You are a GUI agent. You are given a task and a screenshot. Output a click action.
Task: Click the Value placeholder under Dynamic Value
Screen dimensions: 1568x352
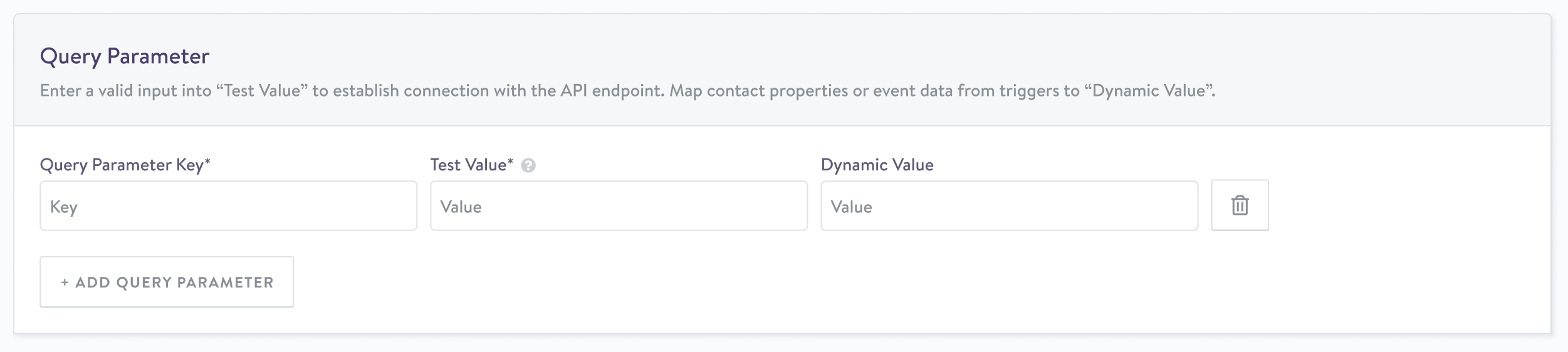[851, 207]
